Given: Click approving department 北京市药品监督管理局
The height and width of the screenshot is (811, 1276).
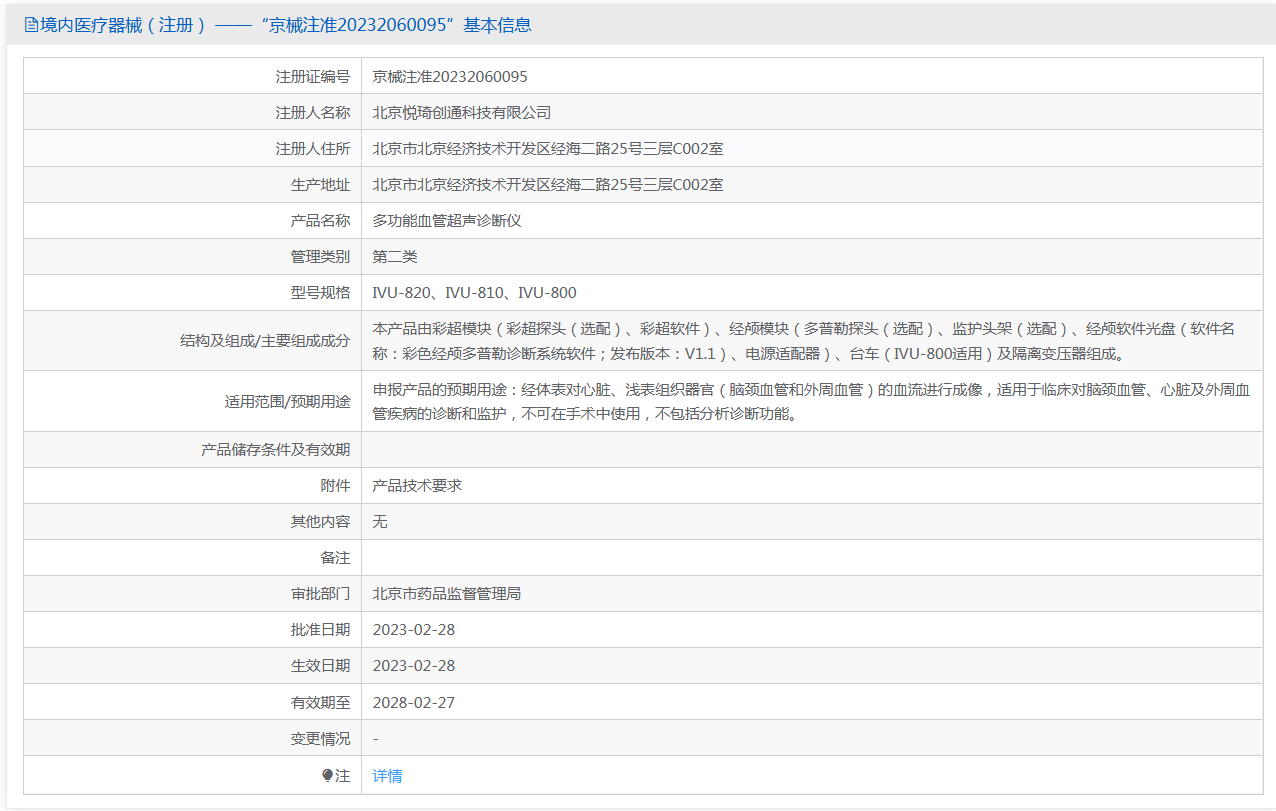Looking at the screenshot, I should click(x=447, y=594).
